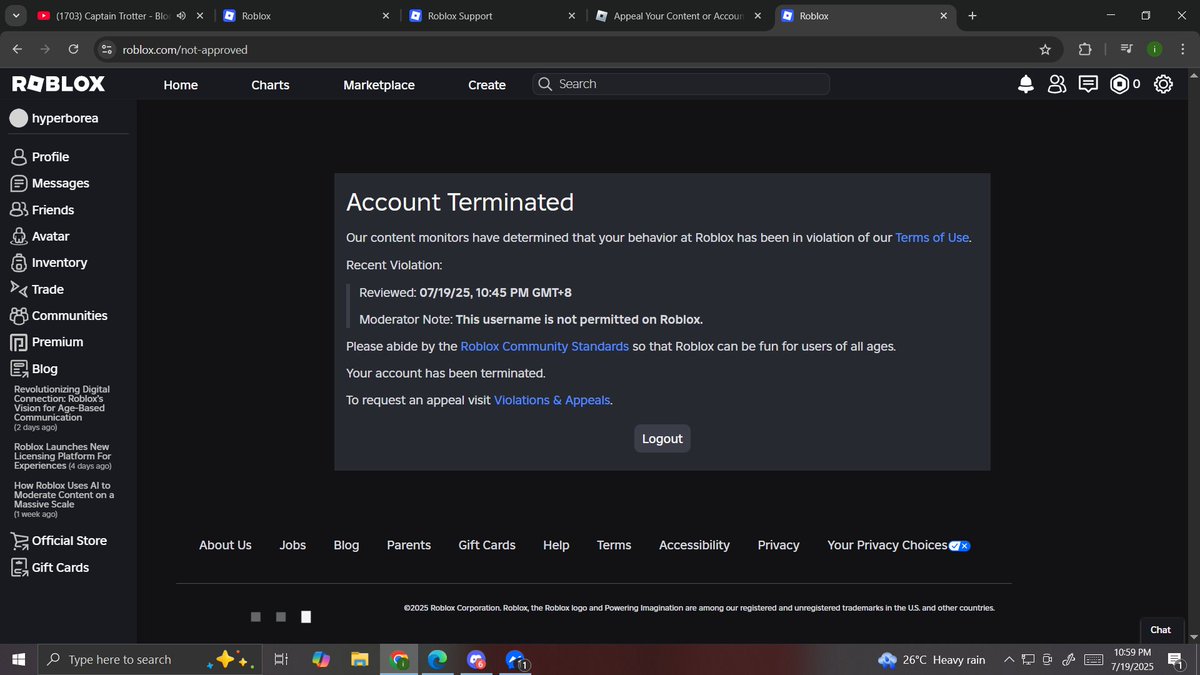Mute the Captain Trotter tab audio
Viewport: 1200px width, 675px height.
pos(181,16)
